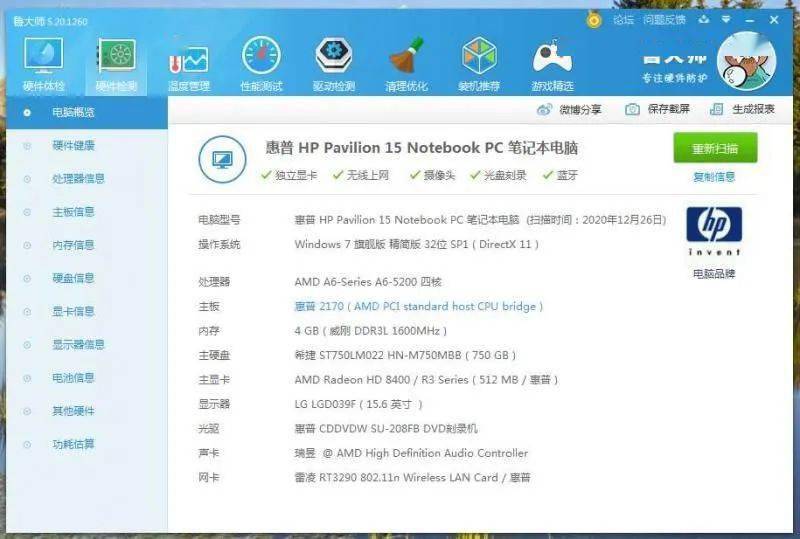Click 独立显卡 checkmark feature
Image resolution: width=800 pixels, height=539 pixels.
pyautogui.click(x=289, y=175)
